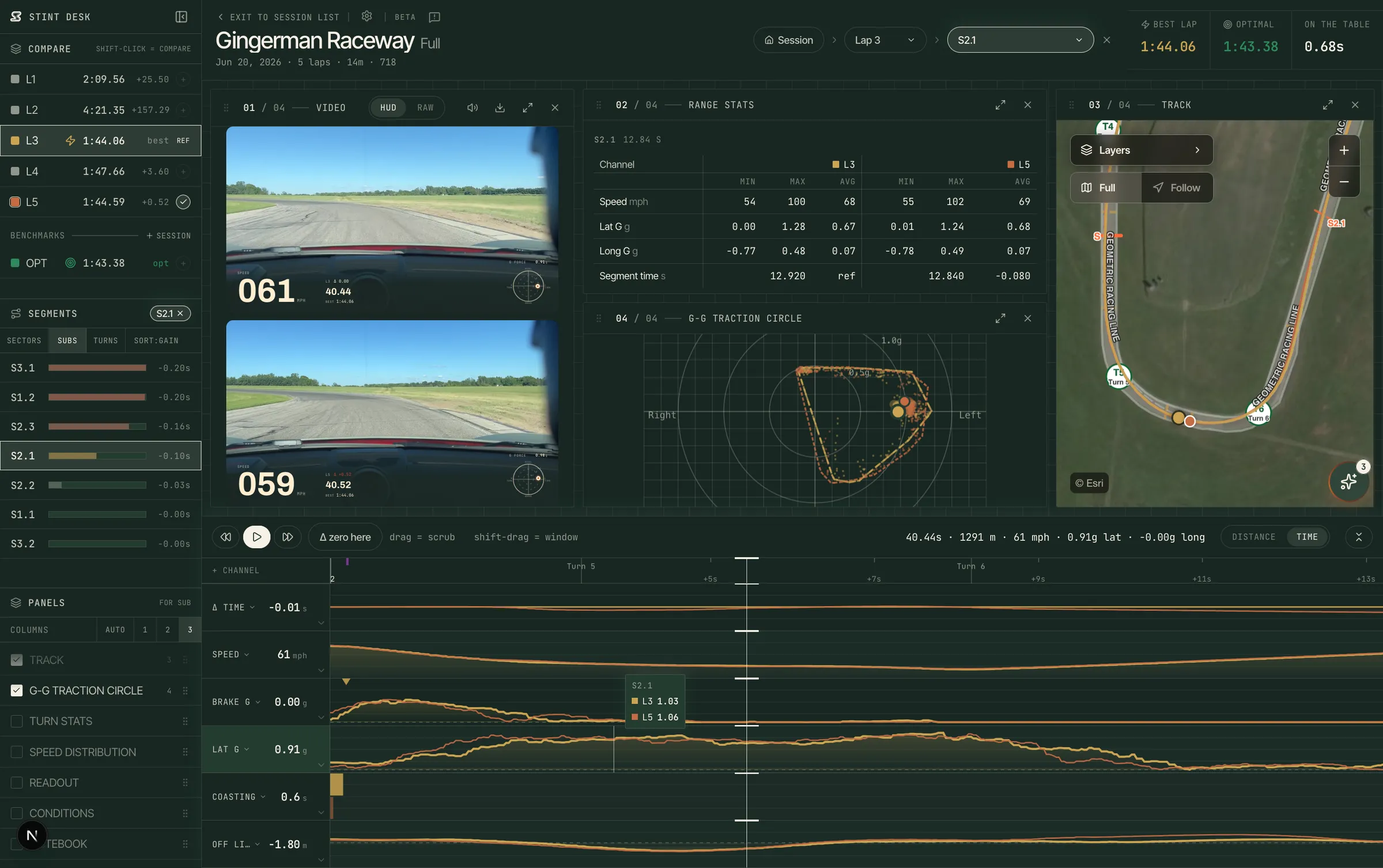Open the Lap 3 dropdown
Viewport: 1383px width, 868px height.
(885, 40)
